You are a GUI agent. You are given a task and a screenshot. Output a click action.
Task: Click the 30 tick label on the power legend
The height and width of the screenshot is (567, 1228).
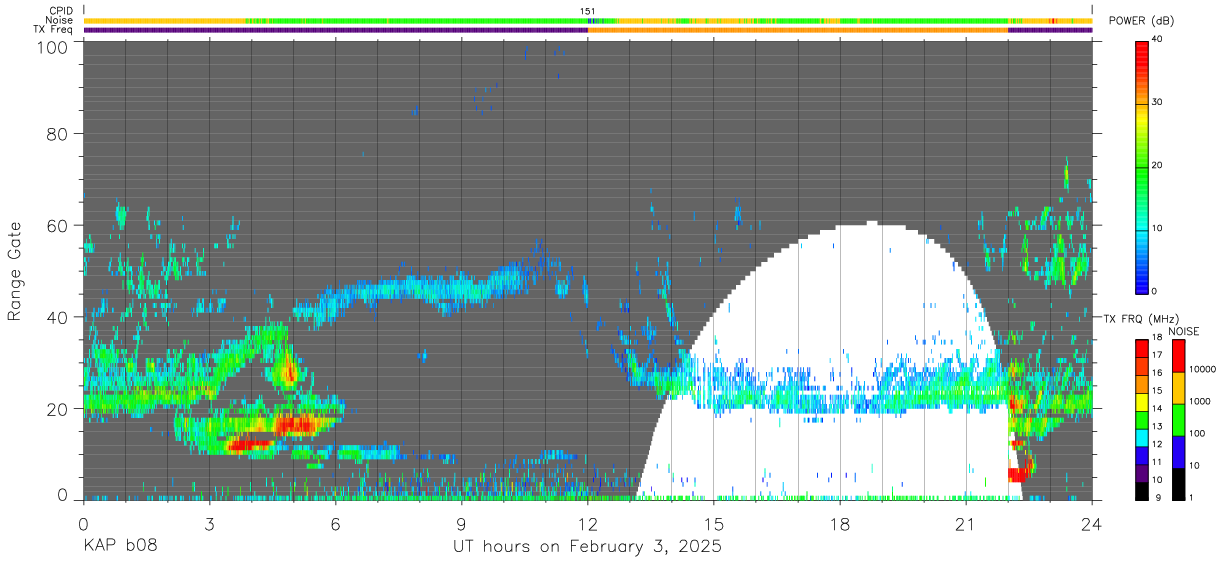pyautogui.click(x=1158, y=102)
